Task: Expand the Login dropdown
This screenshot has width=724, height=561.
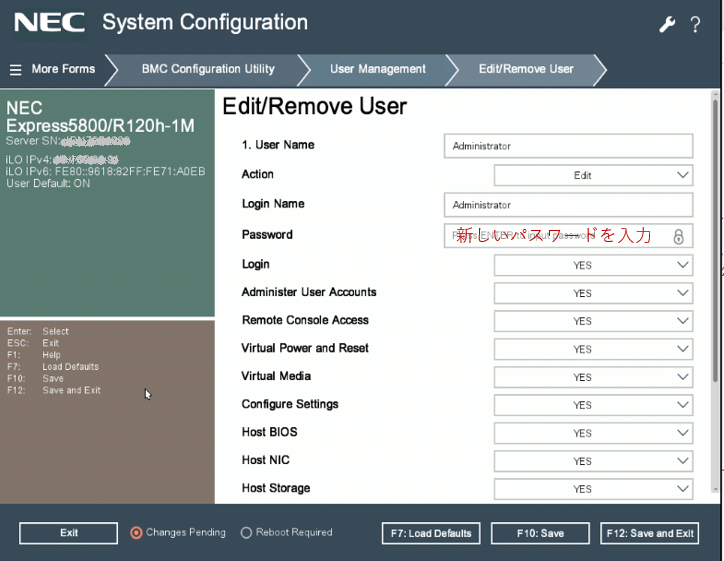Action: 593,265
